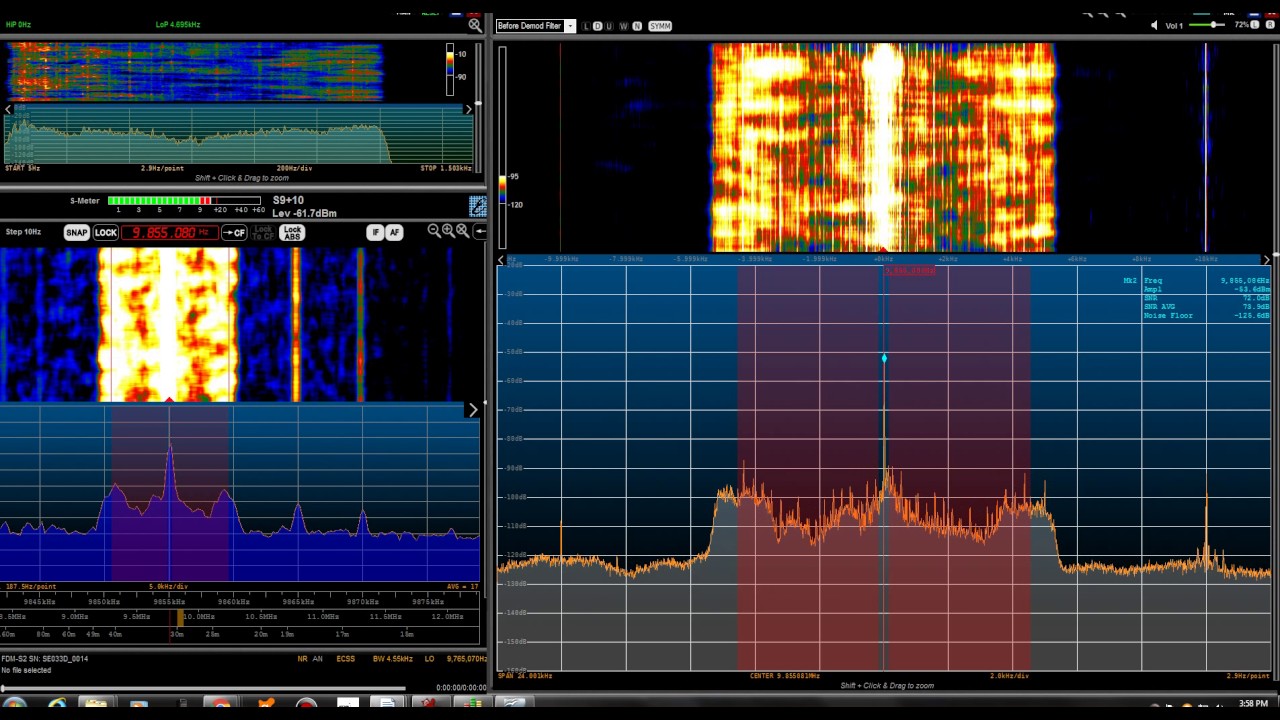The width and height of the screenshot is (1280, 720).
Task: Click the BW 4.55kHz status label
Action: click(392, 659)
